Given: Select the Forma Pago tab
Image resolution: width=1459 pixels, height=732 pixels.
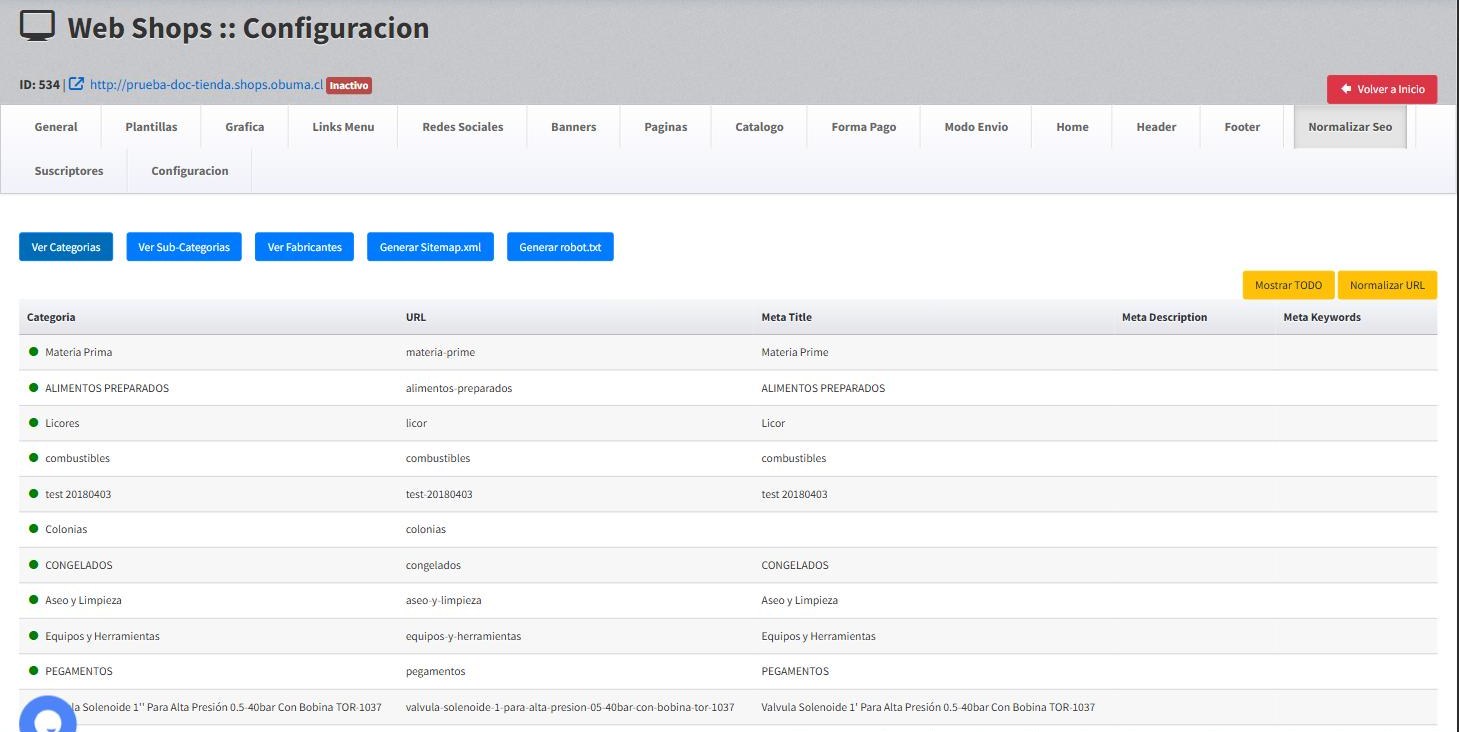Looking at the screenshot, I should point(864,127).
